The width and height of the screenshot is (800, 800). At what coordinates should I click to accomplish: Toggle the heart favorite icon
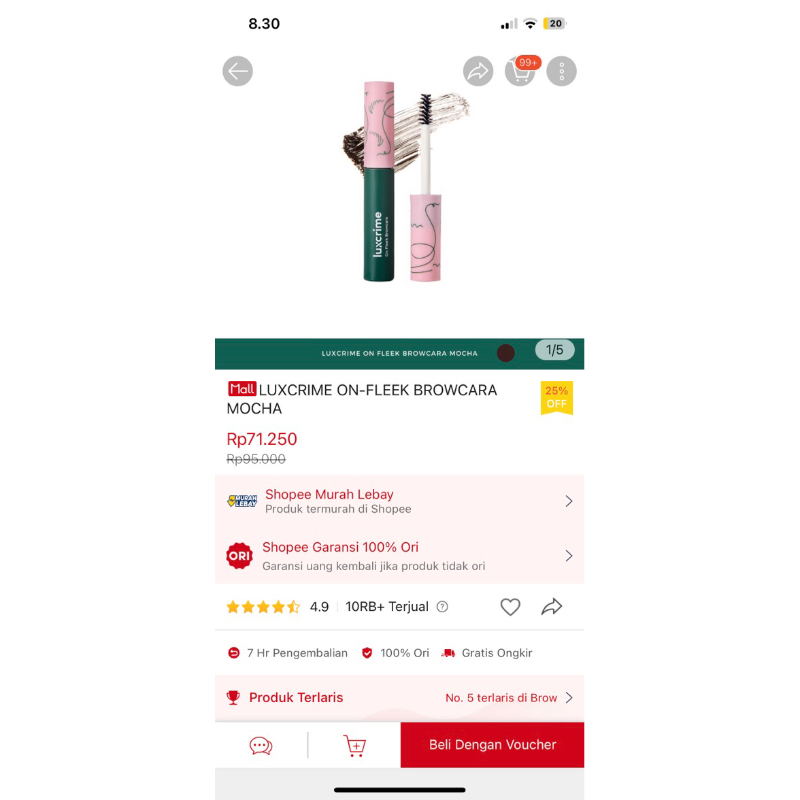coord(510,607)
